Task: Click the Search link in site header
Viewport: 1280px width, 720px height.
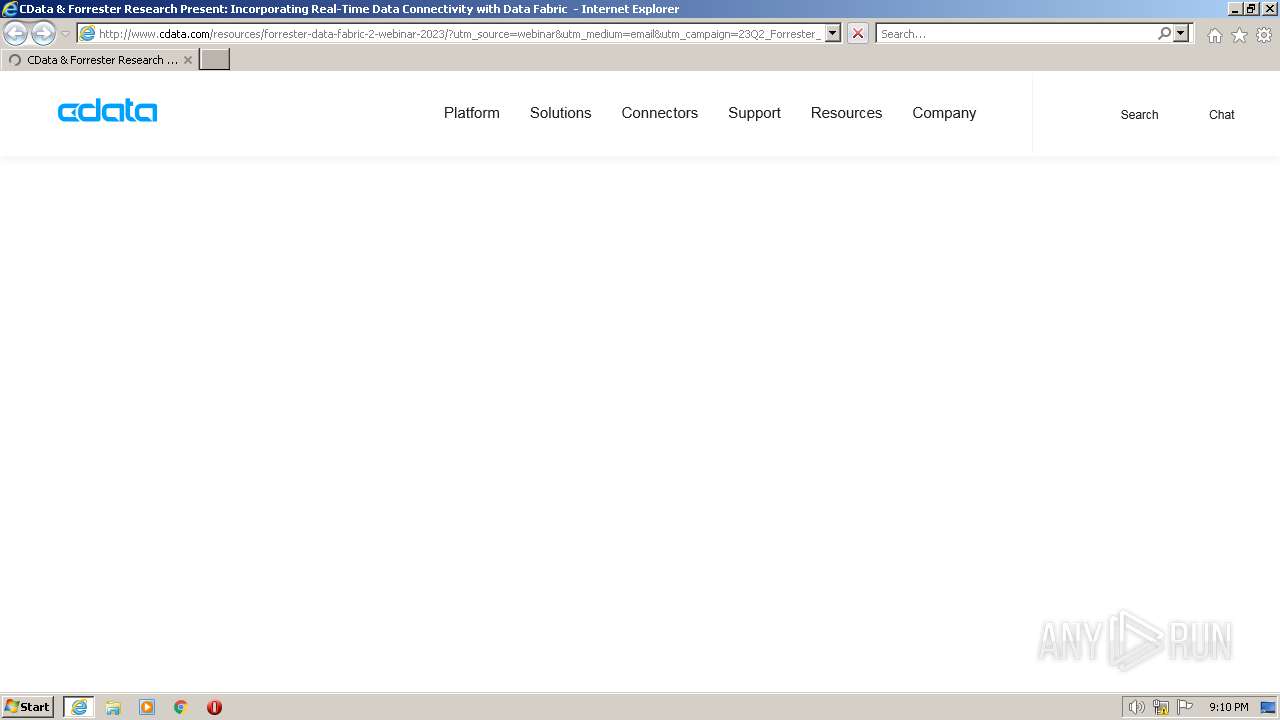Action: 1139,115
